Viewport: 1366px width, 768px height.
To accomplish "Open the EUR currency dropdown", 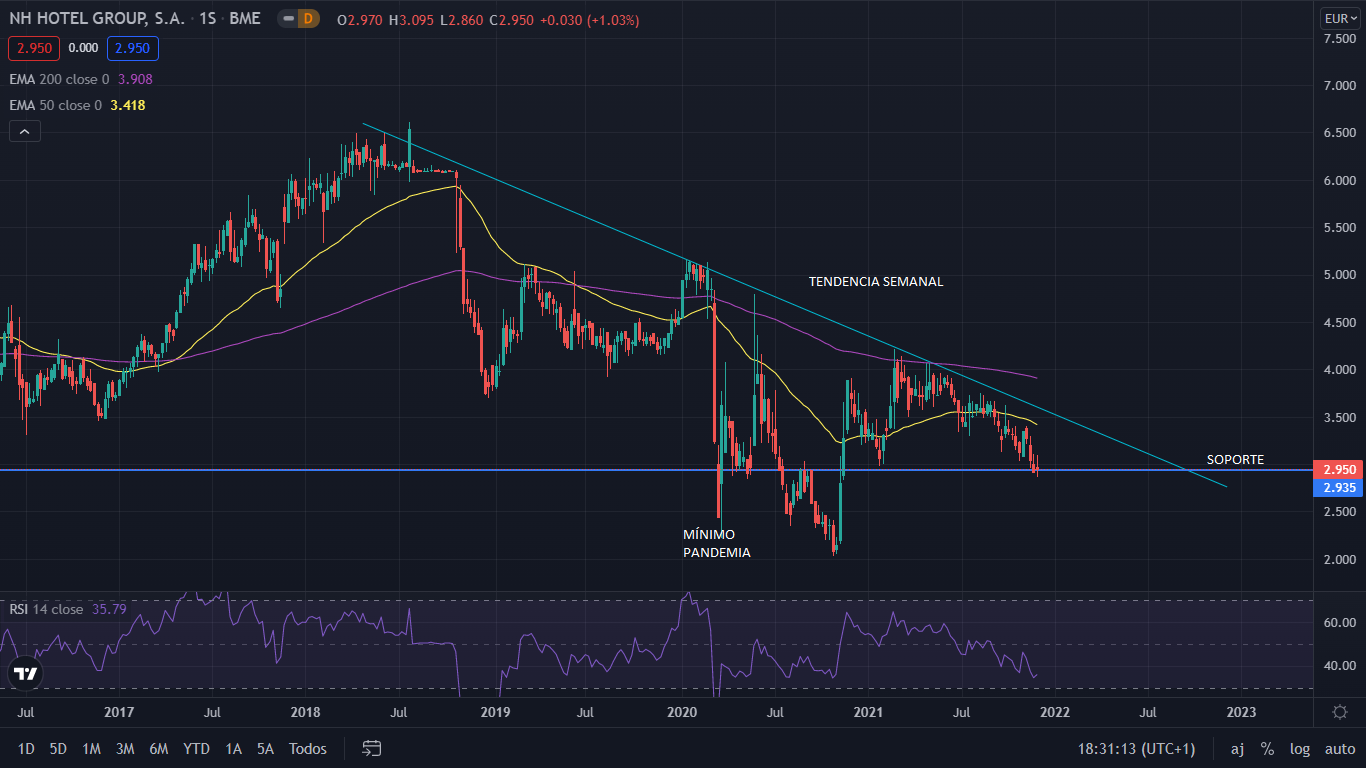I will 1339,18.
